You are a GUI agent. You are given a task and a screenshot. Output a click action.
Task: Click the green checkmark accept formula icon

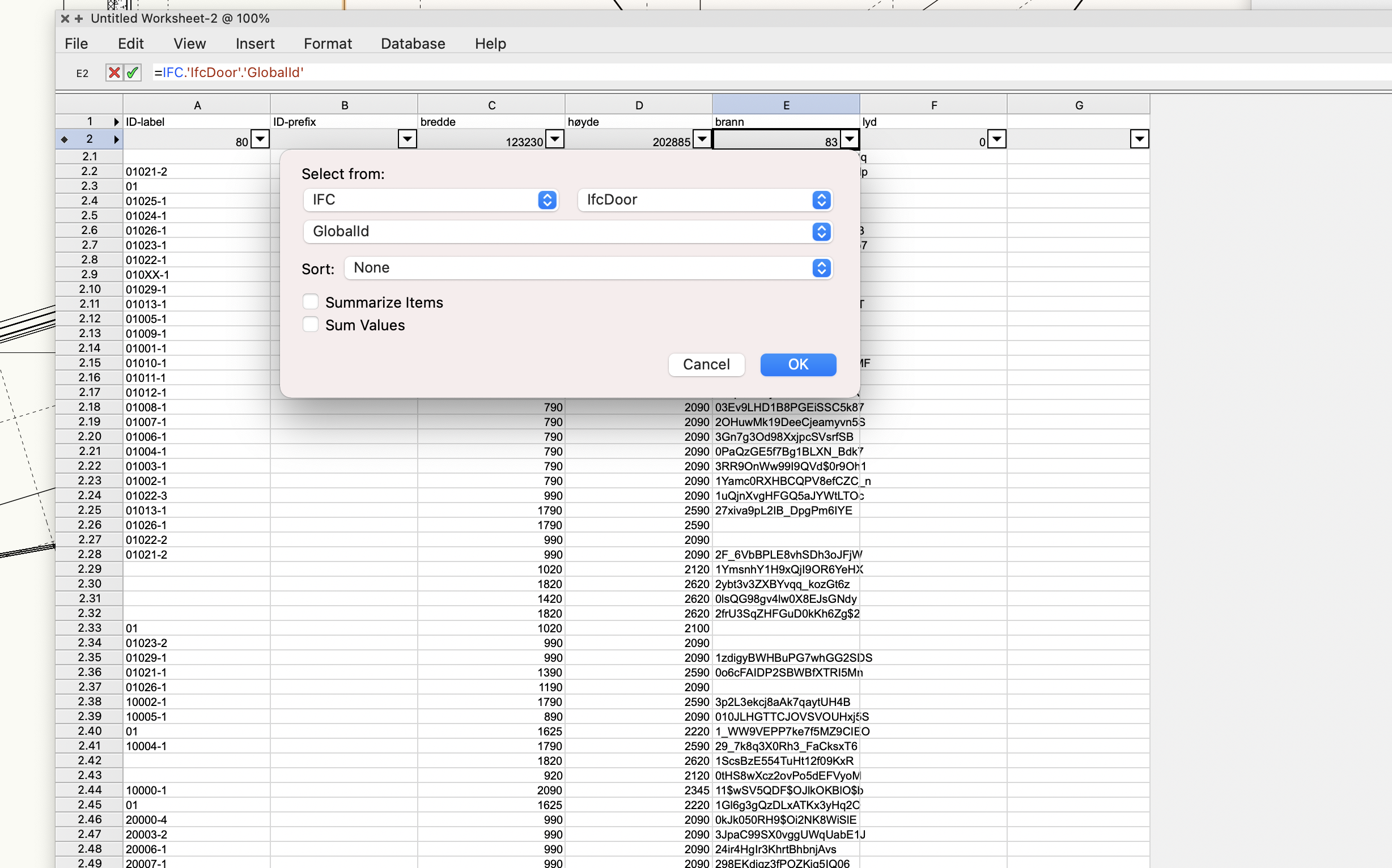(x=133, y=73)
